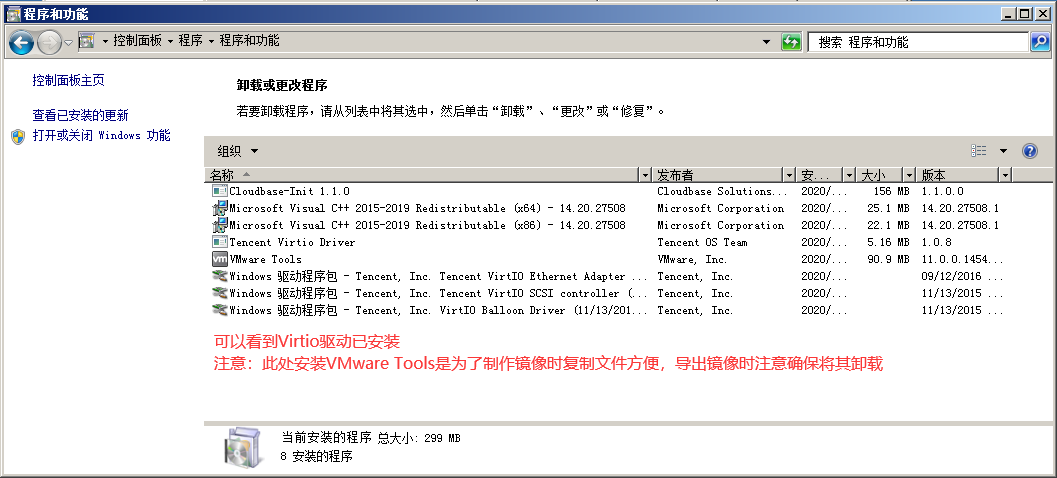Click the green refresh button
This screenshot has width=1057, height=478.
pyautogui.click(x=791, y=42)
